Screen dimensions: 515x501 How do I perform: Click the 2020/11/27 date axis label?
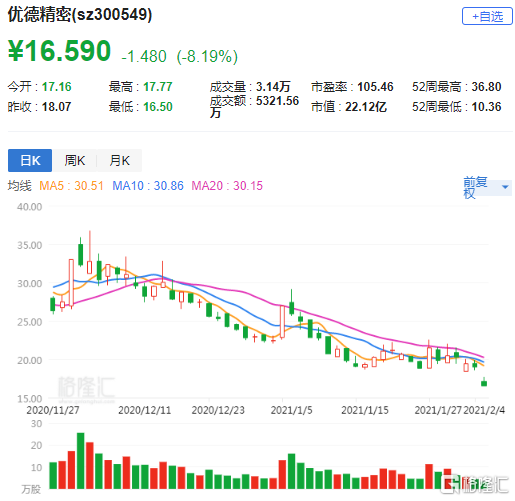click(53, 410)
